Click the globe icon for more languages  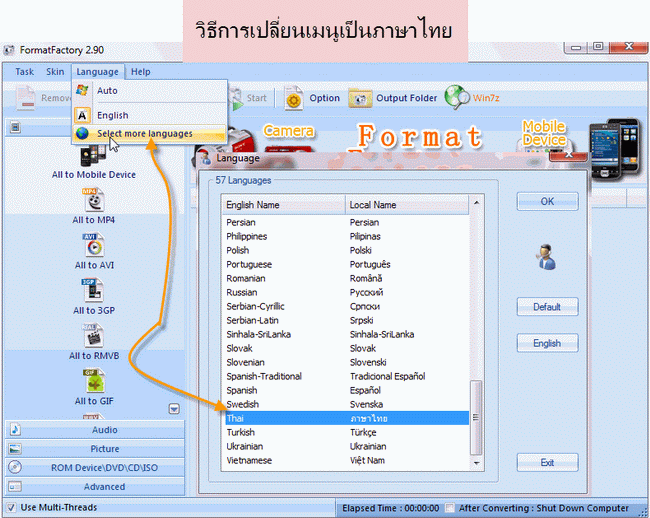(82, 133)
